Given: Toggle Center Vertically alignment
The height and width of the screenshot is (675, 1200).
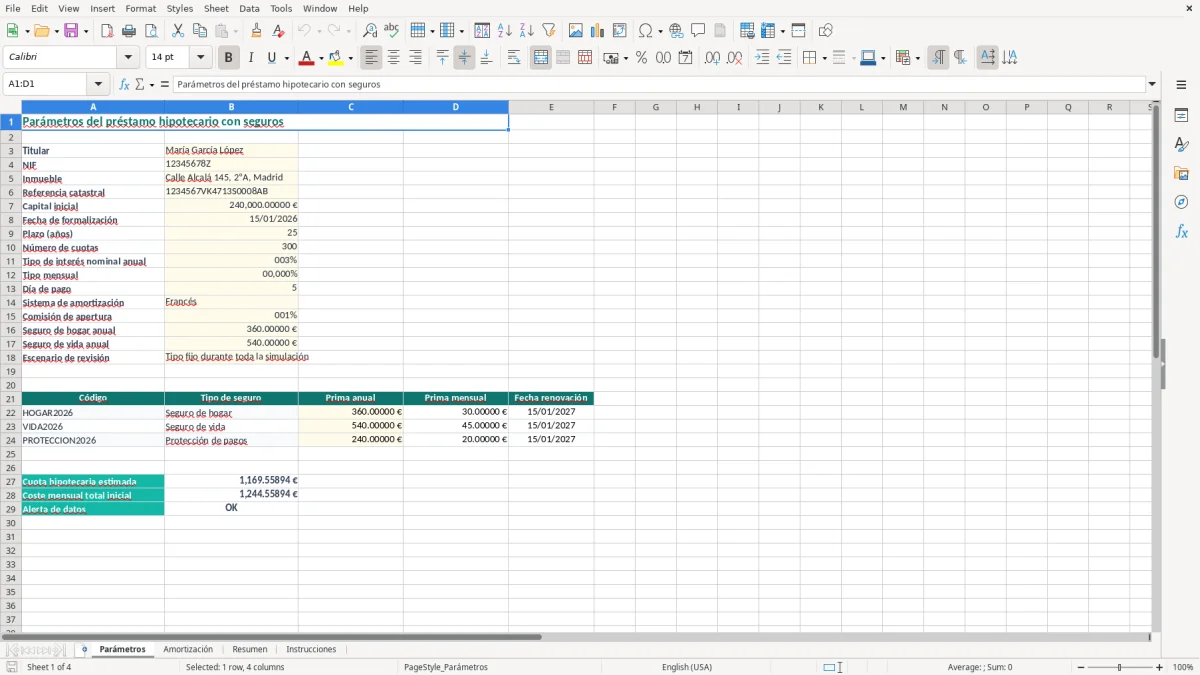Looking at the screenshot, I should coord(464,58).
